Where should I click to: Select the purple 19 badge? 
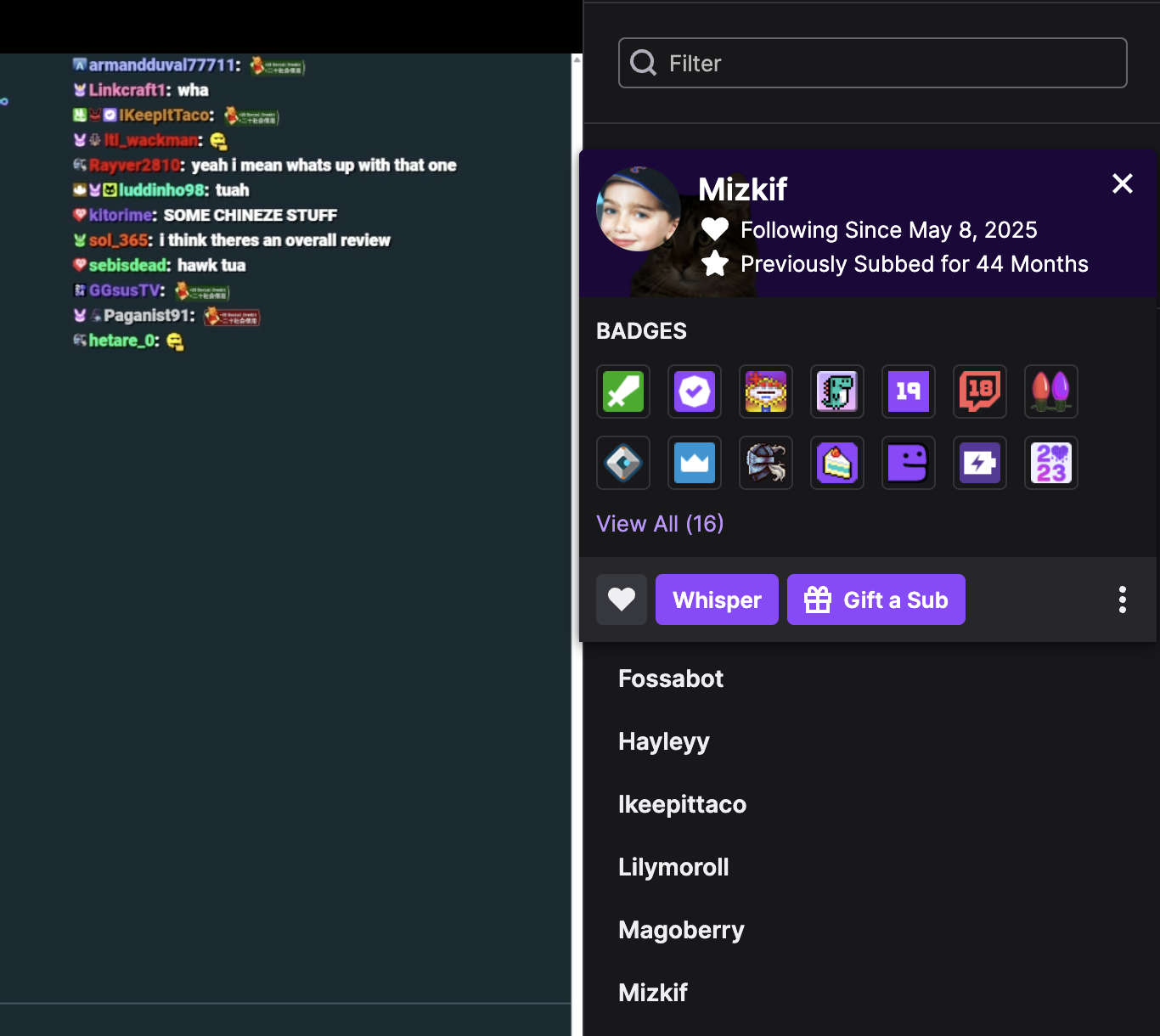(909, 391)
